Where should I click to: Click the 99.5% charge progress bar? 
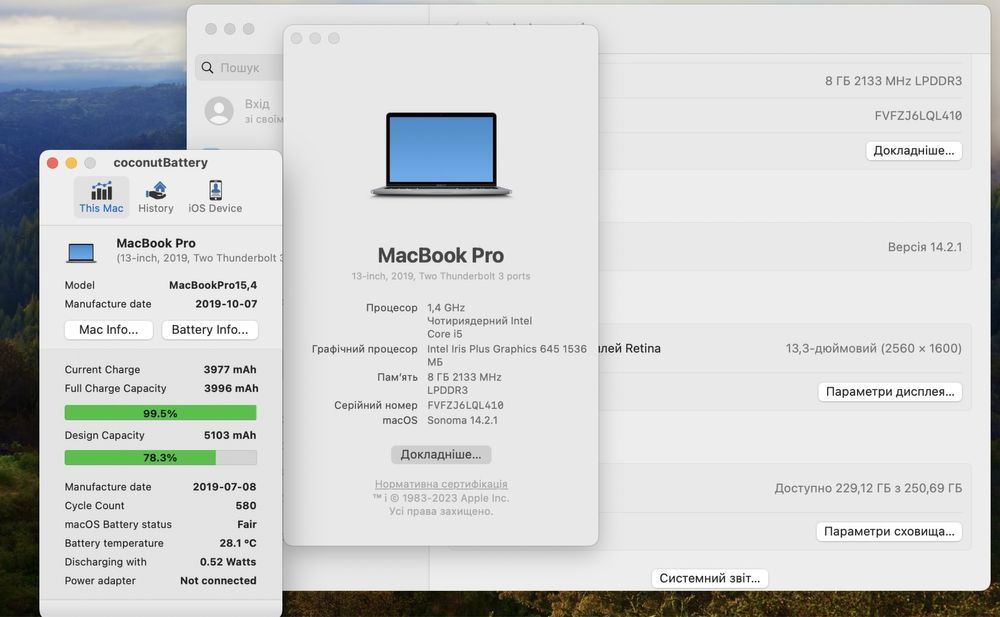(160, 413)
